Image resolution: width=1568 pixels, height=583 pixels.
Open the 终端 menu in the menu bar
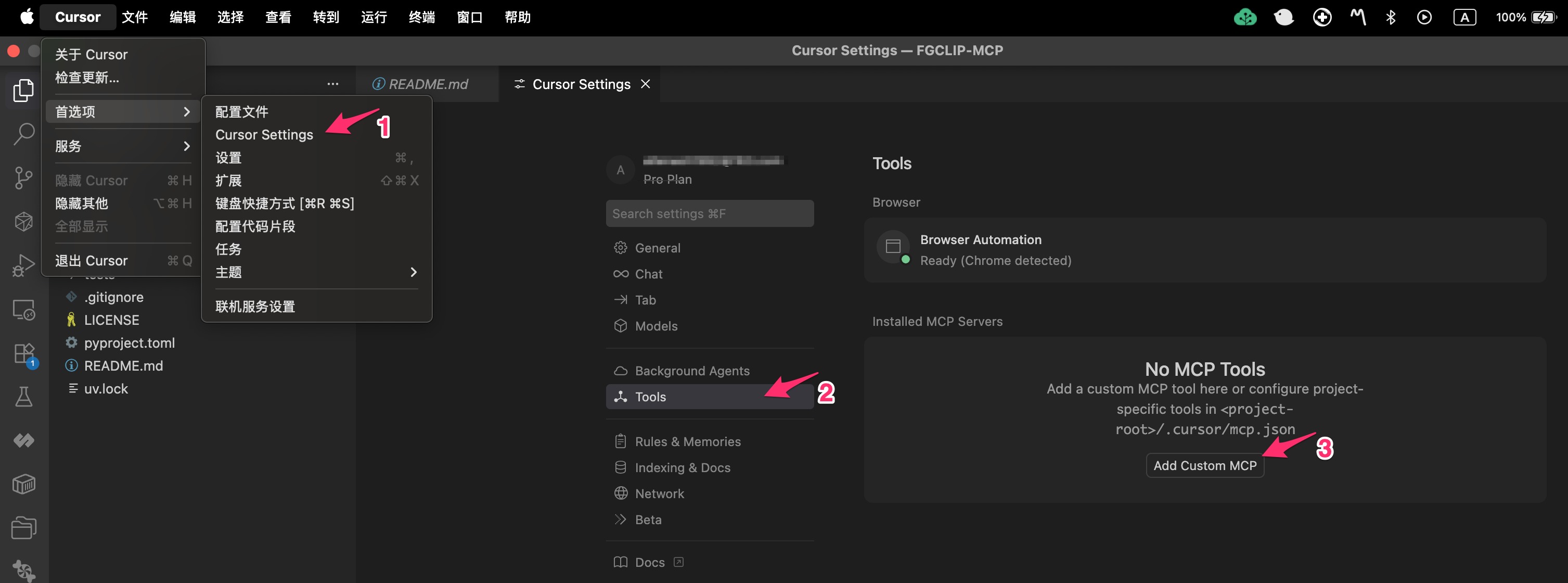pos(422,17)
